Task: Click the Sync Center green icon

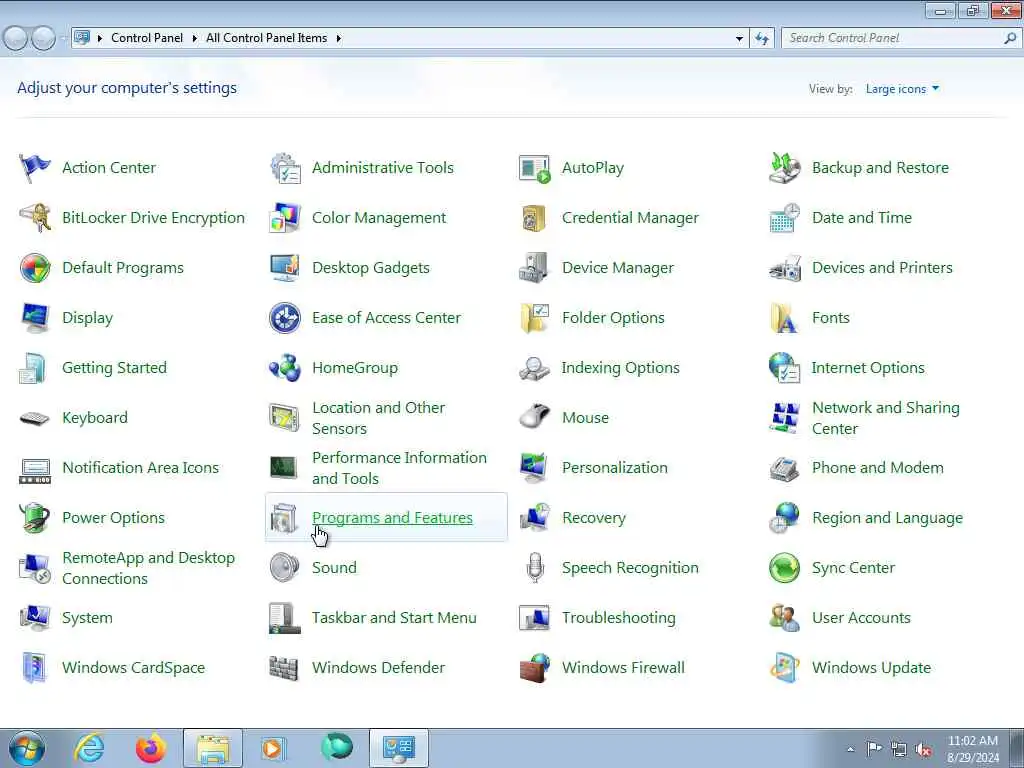Action: (784, 568)
